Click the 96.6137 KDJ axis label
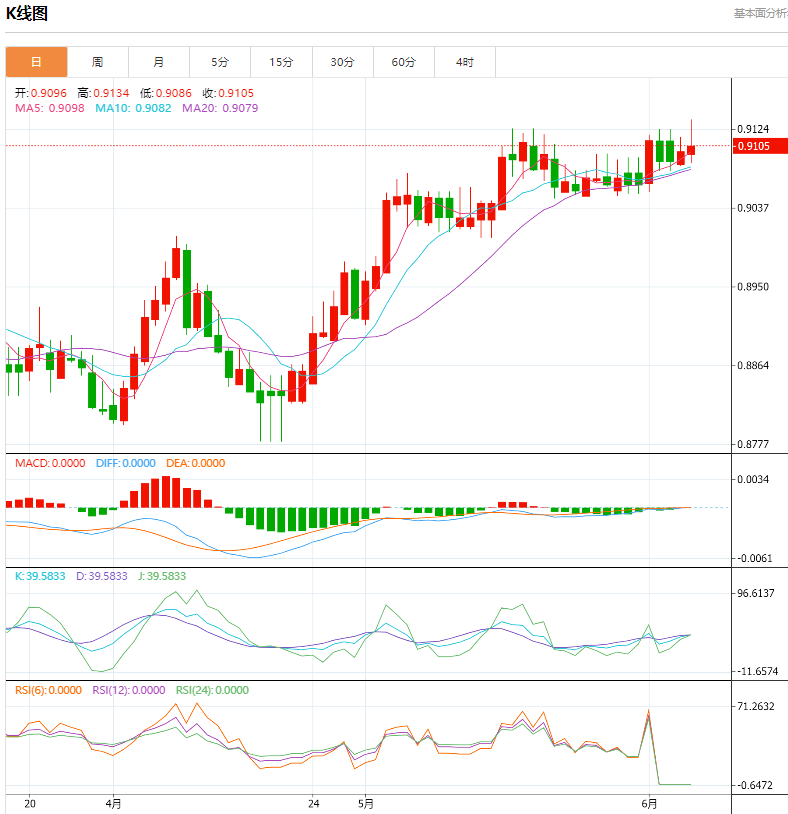 (756, 593)
